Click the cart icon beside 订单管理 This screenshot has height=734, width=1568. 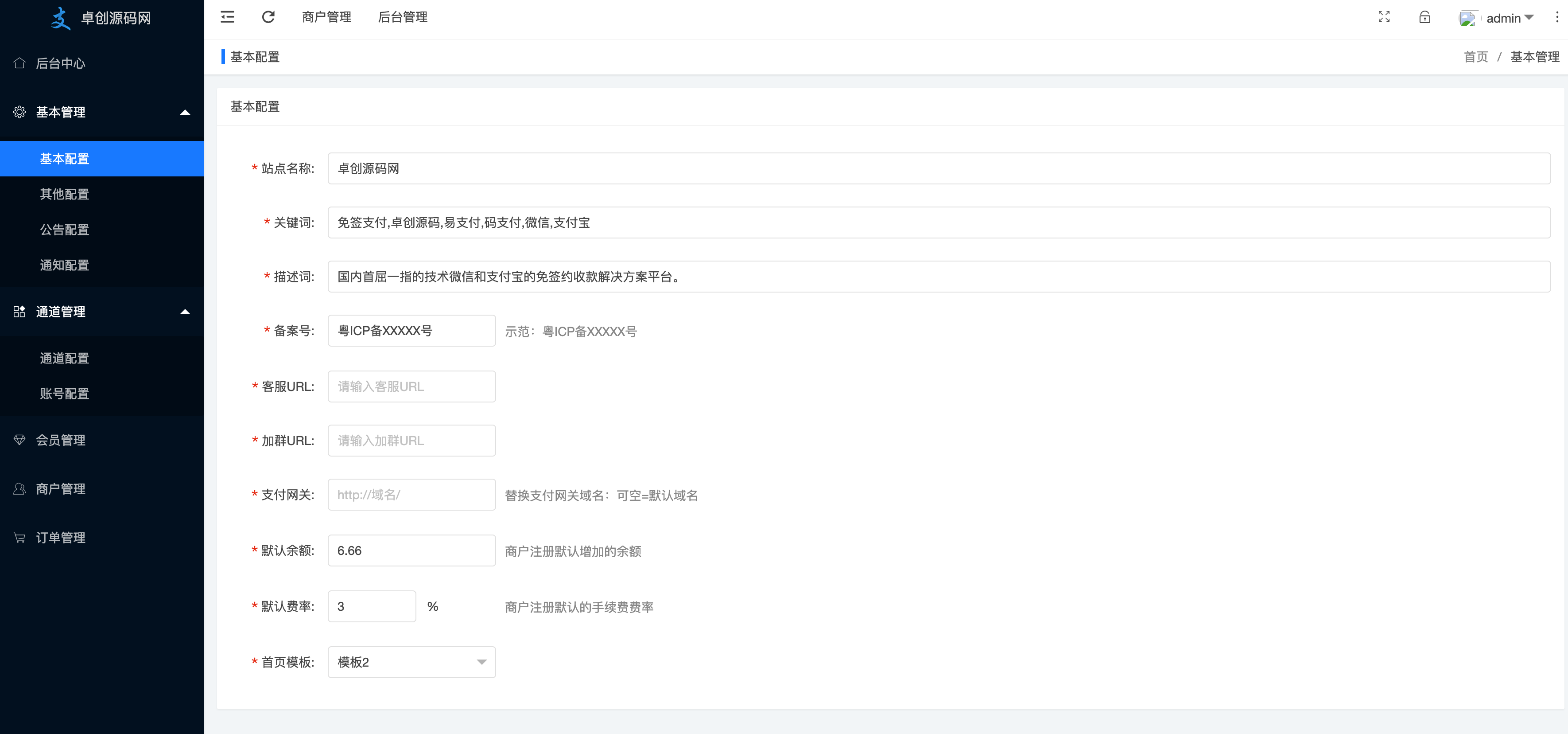pyautogui.click(x=19, y=537)
